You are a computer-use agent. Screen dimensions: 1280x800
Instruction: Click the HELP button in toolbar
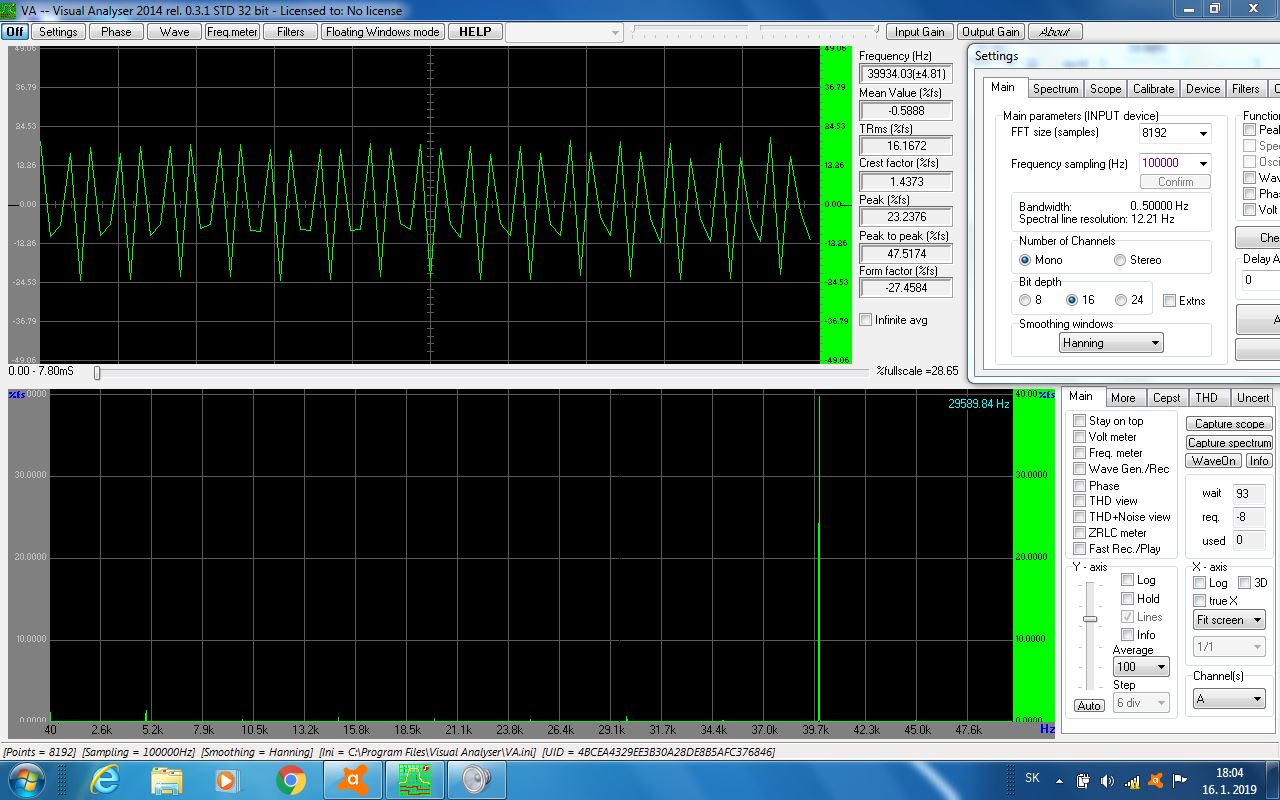[475, 32]
